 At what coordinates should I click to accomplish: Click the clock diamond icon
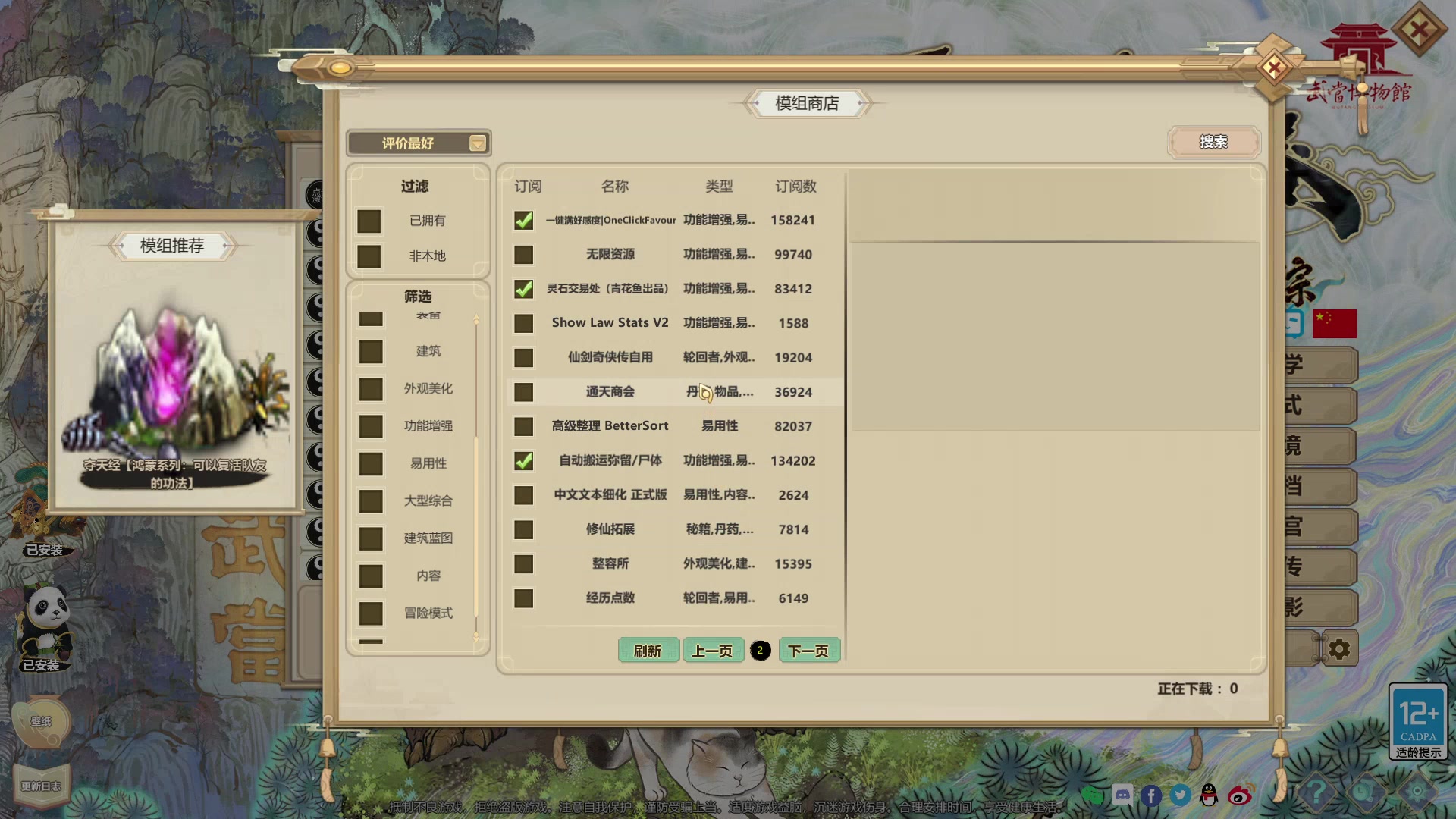[1365, 792]
